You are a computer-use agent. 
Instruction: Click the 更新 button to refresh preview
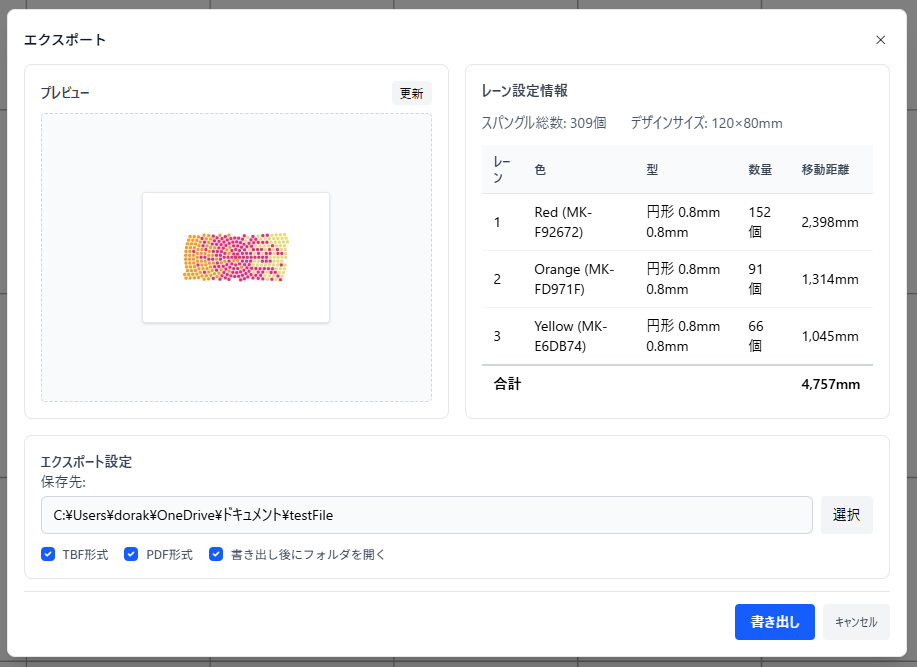pos(410,92)
